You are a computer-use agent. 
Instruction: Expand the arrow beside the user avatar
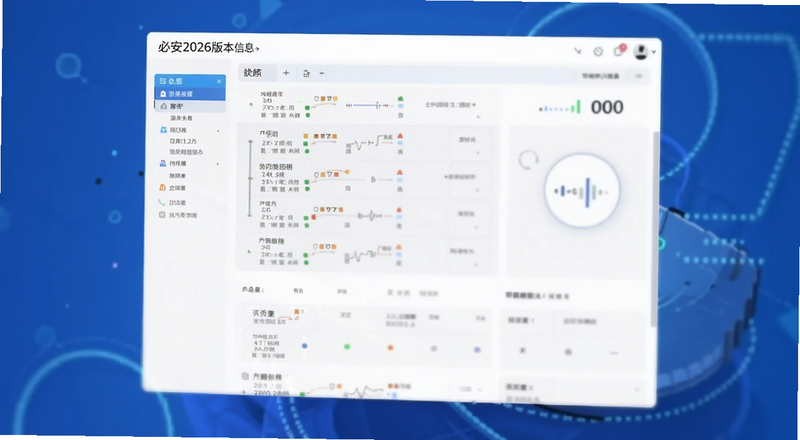coord(654,52)
